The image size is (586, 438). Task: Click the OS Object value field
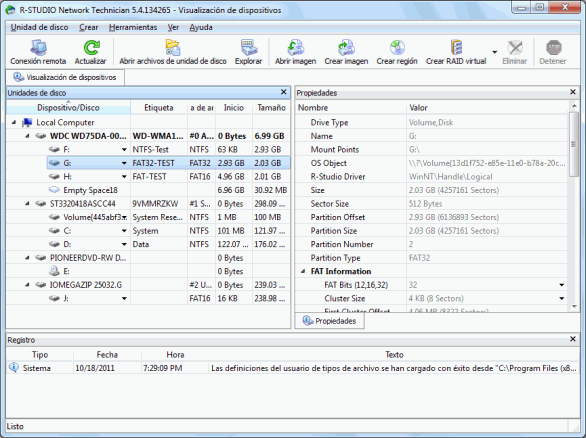pyautogui.click(x=487, y=163)
